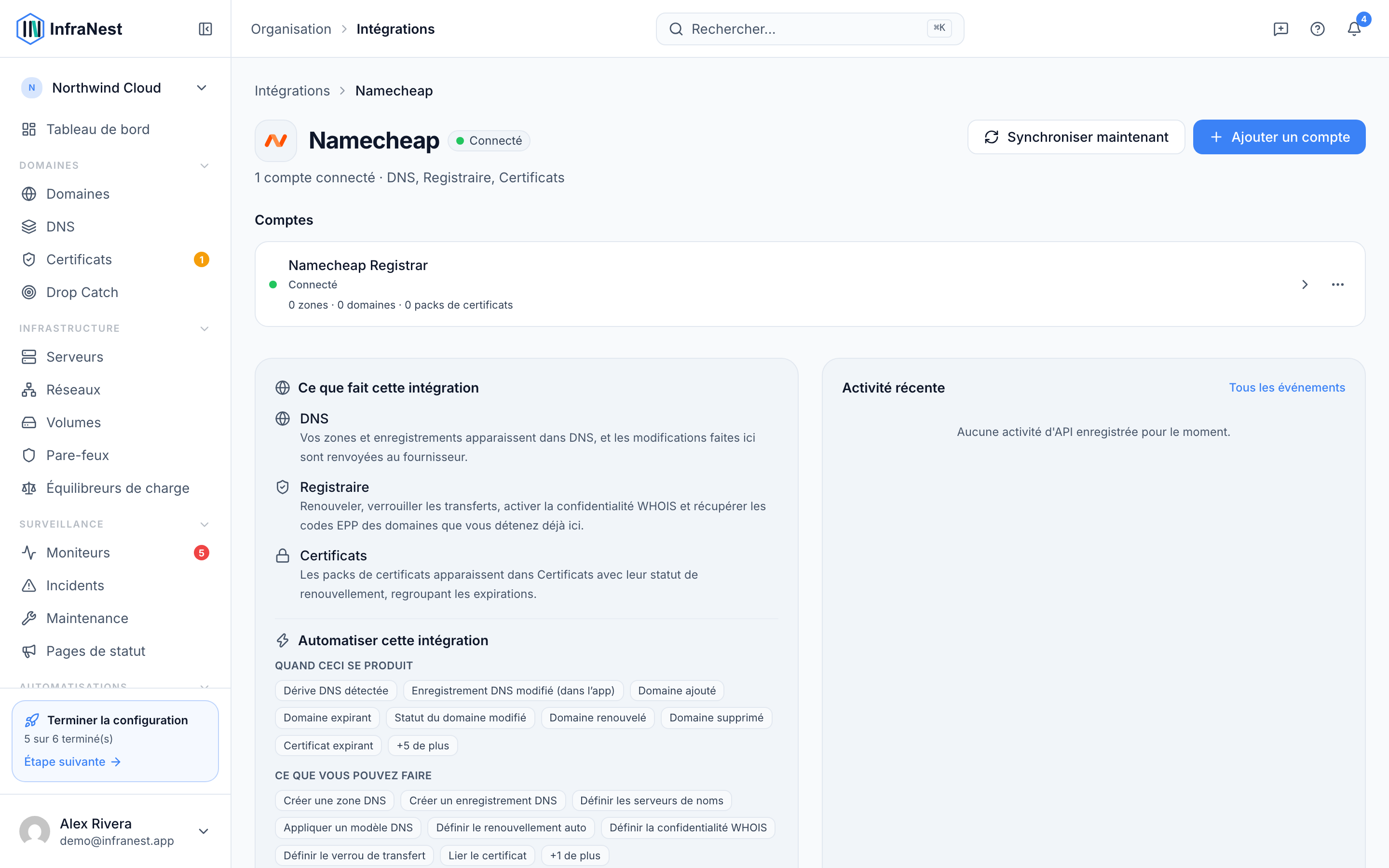Viewport: 1389px width, 868px height.
Task: Select Définir la confidentialité WHOIS action
Action: pos(688,827)
